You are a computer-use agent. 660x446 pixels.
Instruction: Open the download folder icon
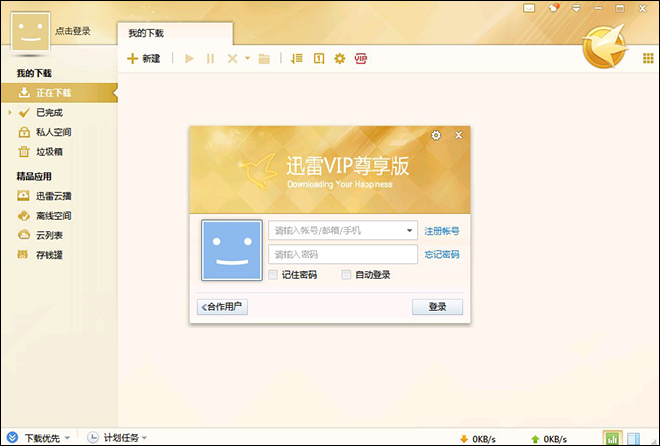264,59
